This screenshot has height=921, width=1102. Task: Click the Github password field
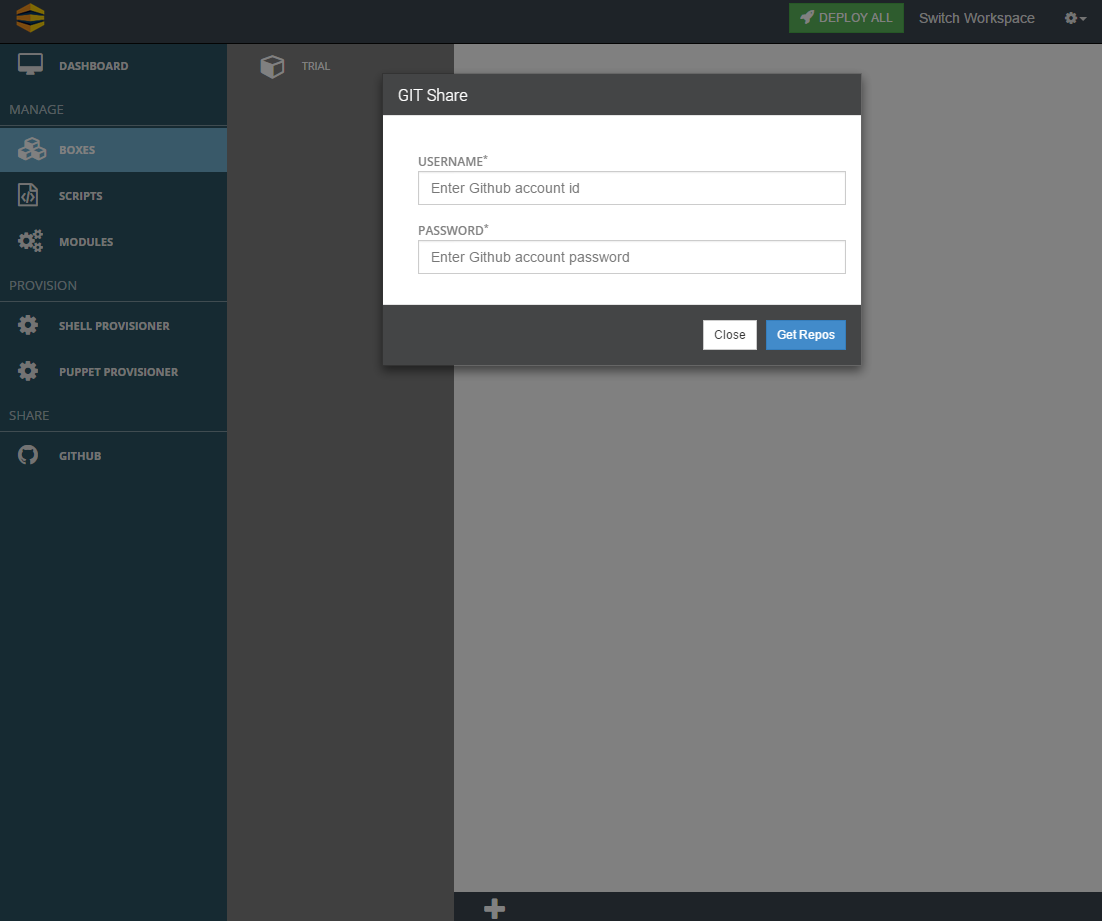[631, 257]
